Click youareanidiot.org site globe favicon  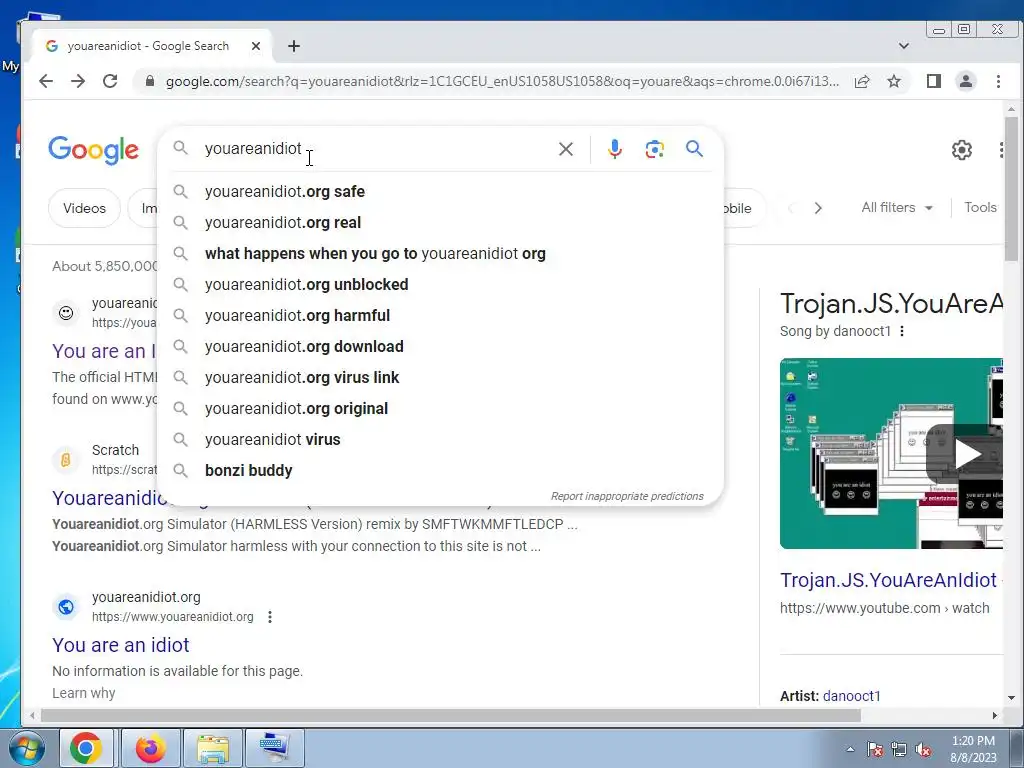coord(66,607)
